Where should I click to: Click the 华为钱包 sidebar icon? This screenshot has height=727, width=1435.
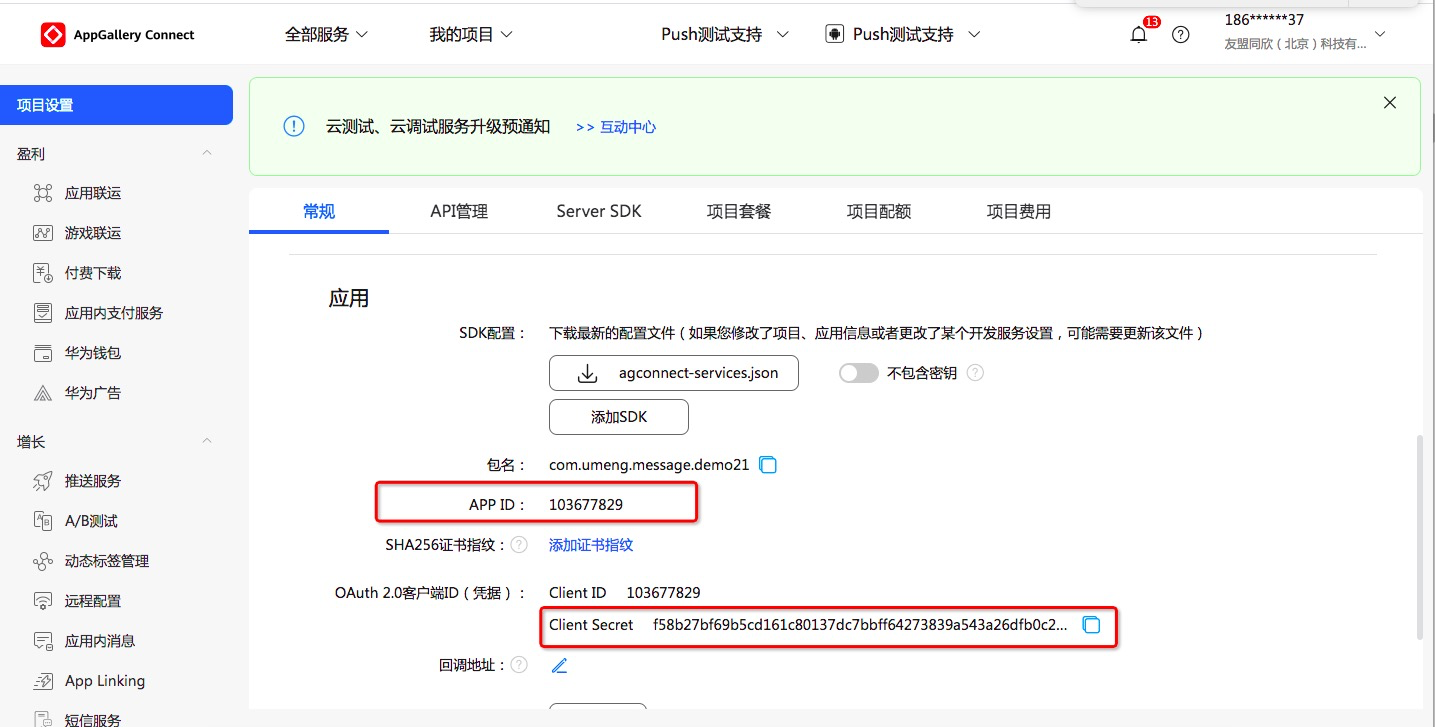coord(43,353)
